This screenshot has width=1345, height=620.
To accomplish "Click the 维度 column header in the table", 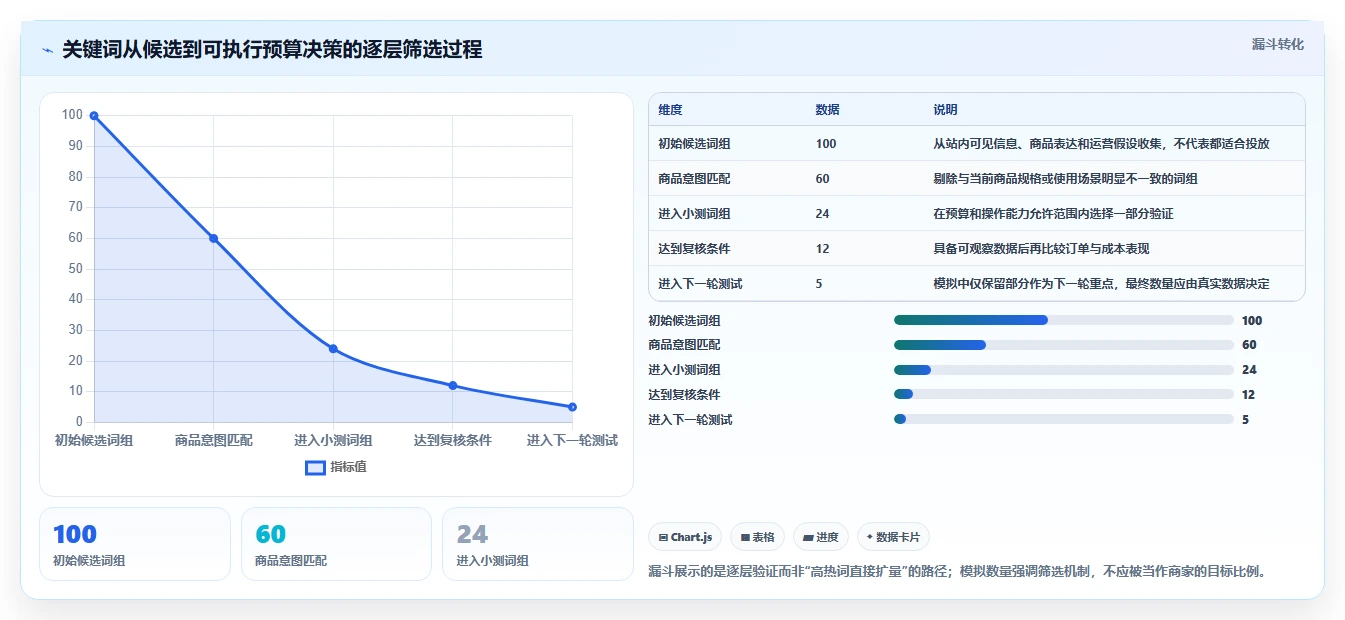I will (670, 110).
